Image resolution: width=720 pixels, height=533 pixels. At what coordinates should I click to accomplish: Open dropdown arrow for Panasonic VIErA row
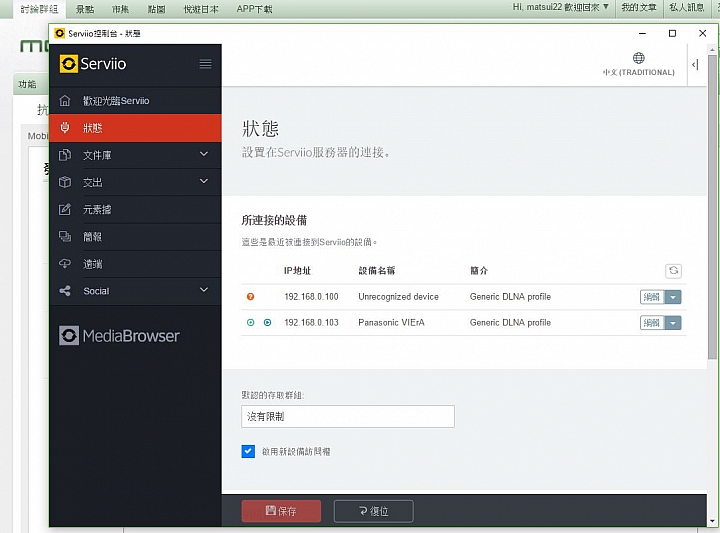[673, 323]
